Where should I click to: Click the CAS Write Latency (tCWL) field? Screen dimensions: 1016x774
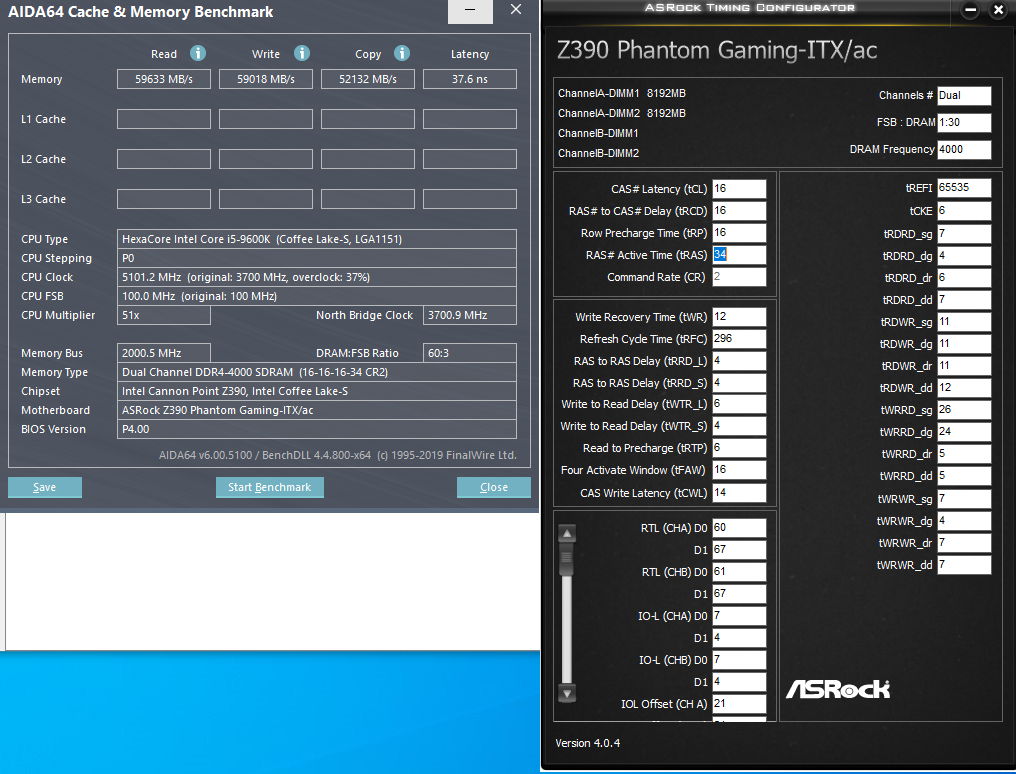[x=739, y=493]
